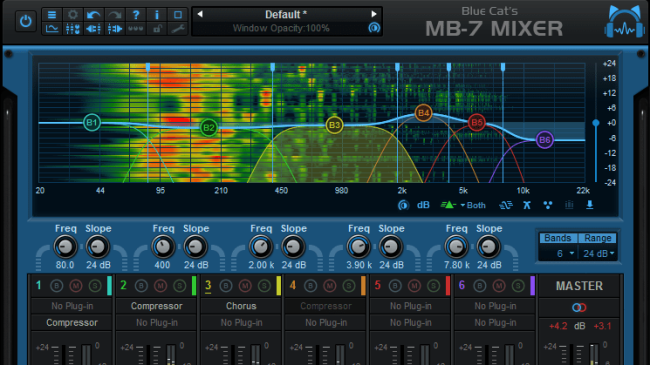The image size is (650, 365).
Task: Click the master channel link rings icon
Action: pos(579,307)
